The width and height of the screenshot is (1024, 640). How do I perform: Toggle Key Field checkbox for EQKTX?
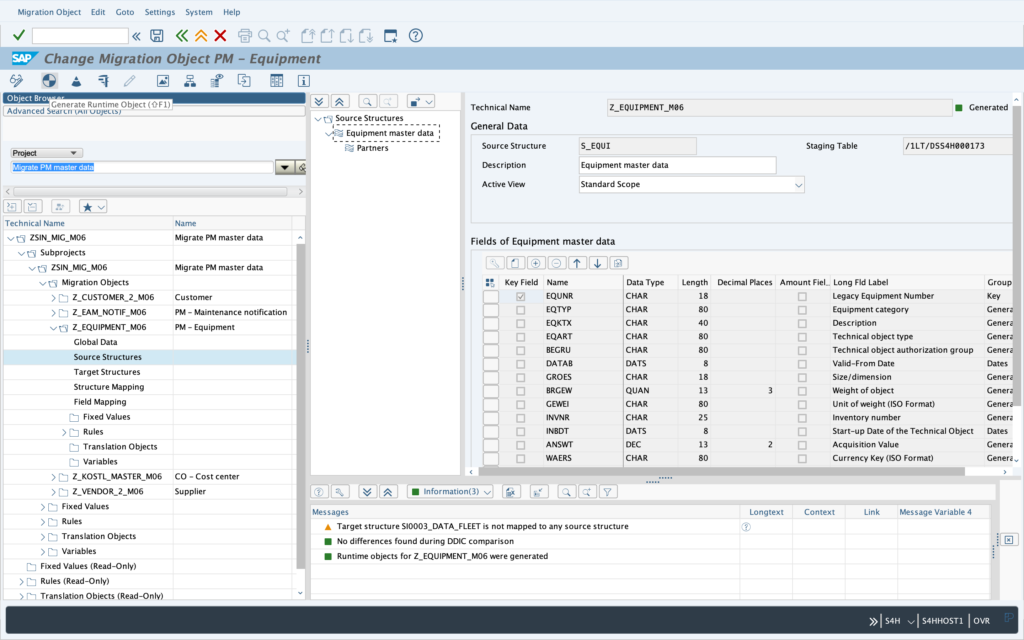click(520, 323)
